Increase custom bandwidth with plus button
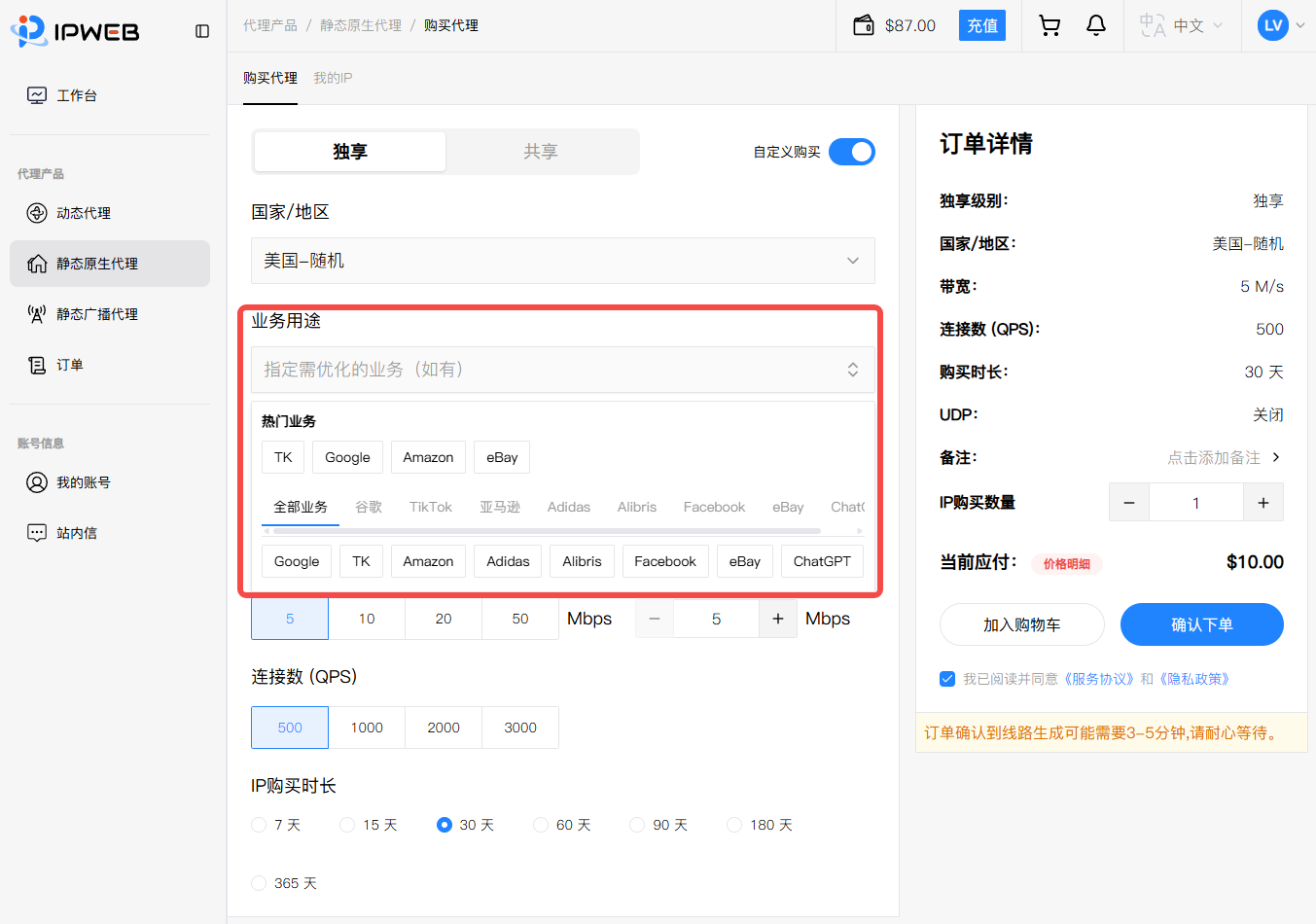This screenshot has width=1316, height=924. coord(778,619)
